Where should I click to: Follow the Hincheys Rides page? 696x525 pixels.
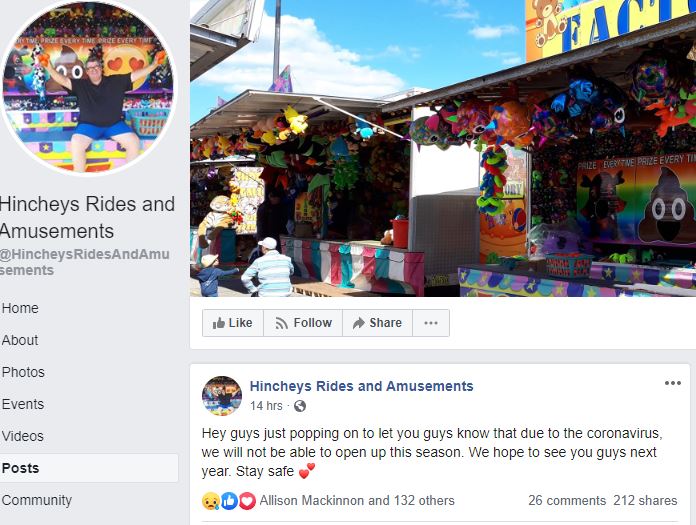[x=303, y=323]
